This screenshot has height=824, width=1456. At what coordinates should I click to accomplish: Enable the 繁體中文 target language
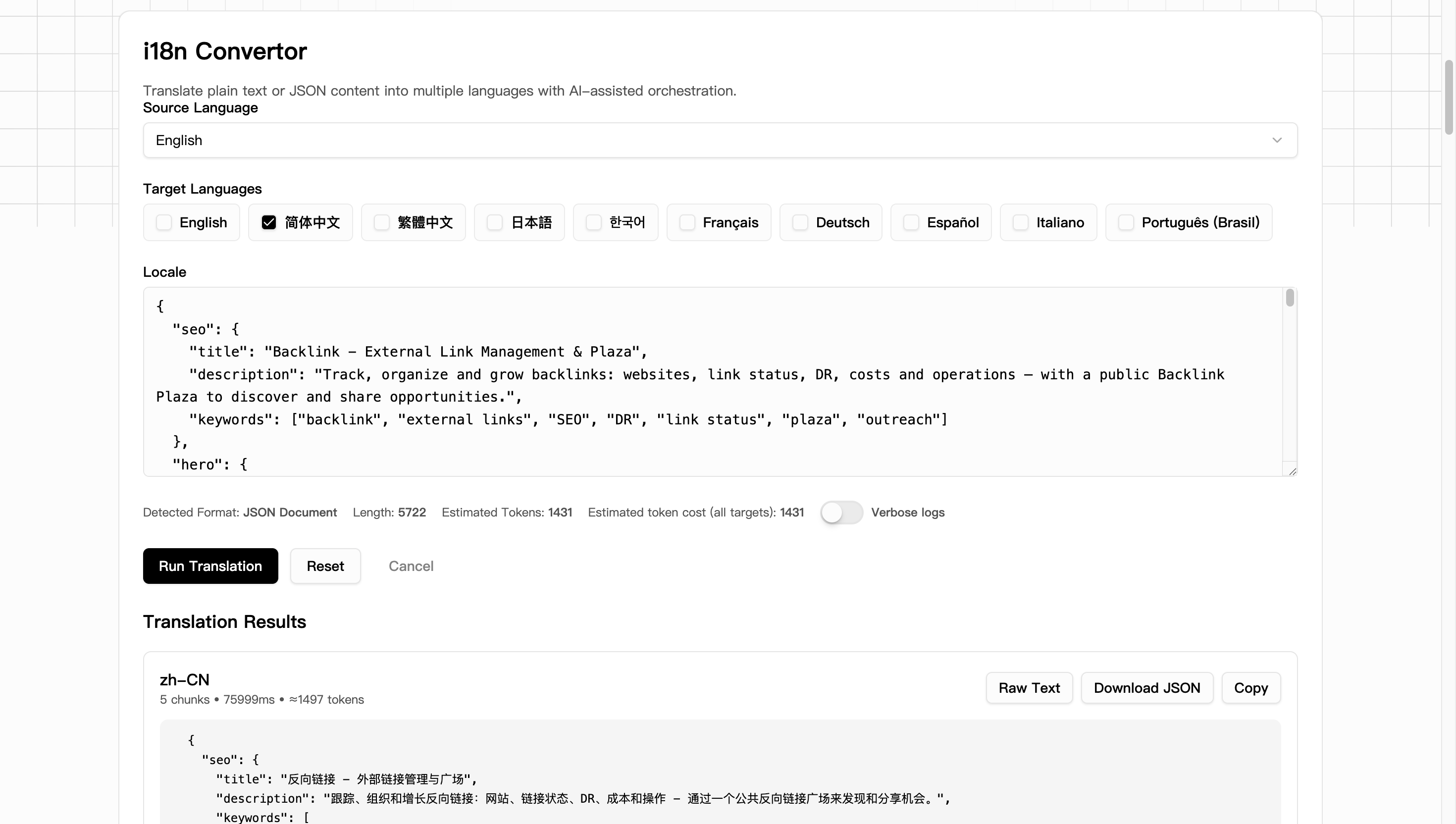tap(381, 222)
